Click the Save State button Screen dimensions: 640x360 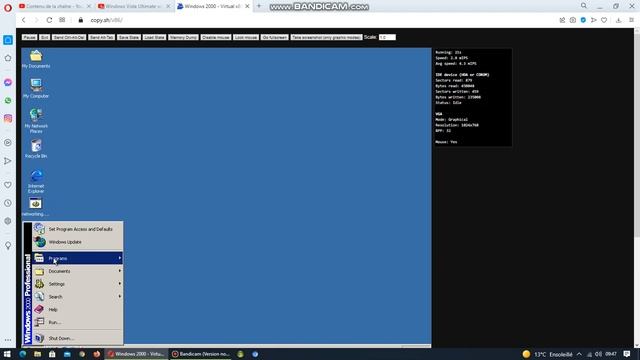(129, 37)
